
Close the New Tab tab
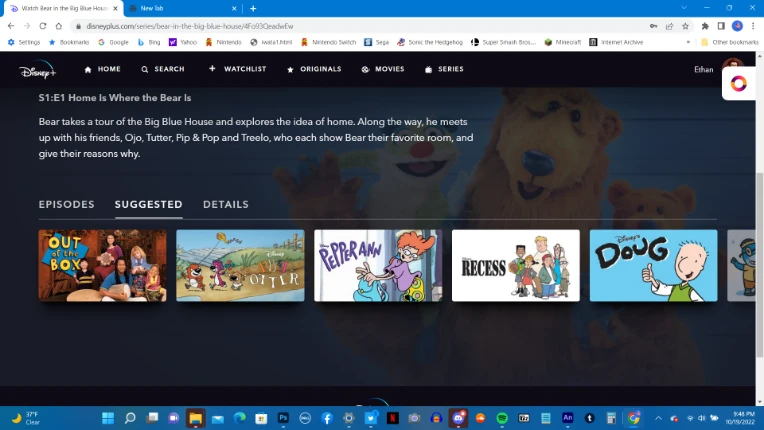click(x=234, y=8)
